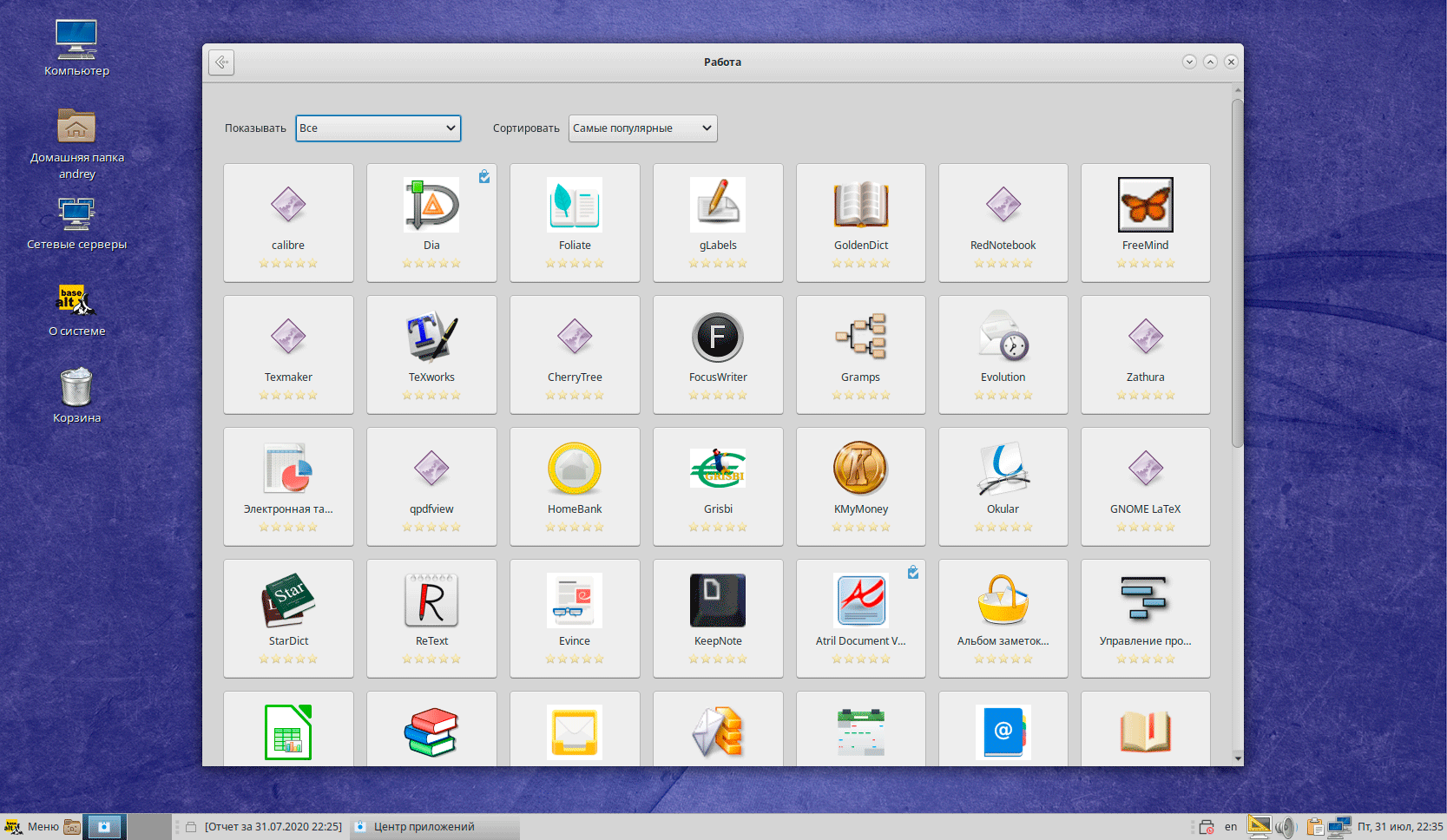Click the vertical scrollbar of app list

(1237, 273)
